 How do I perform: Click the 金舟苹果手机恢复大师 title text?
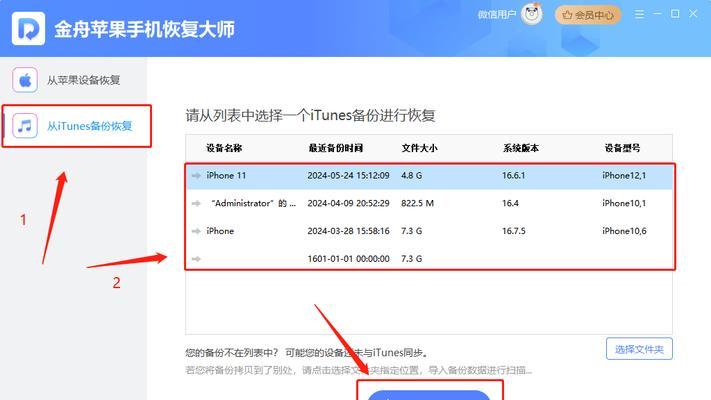coord(144,29)
